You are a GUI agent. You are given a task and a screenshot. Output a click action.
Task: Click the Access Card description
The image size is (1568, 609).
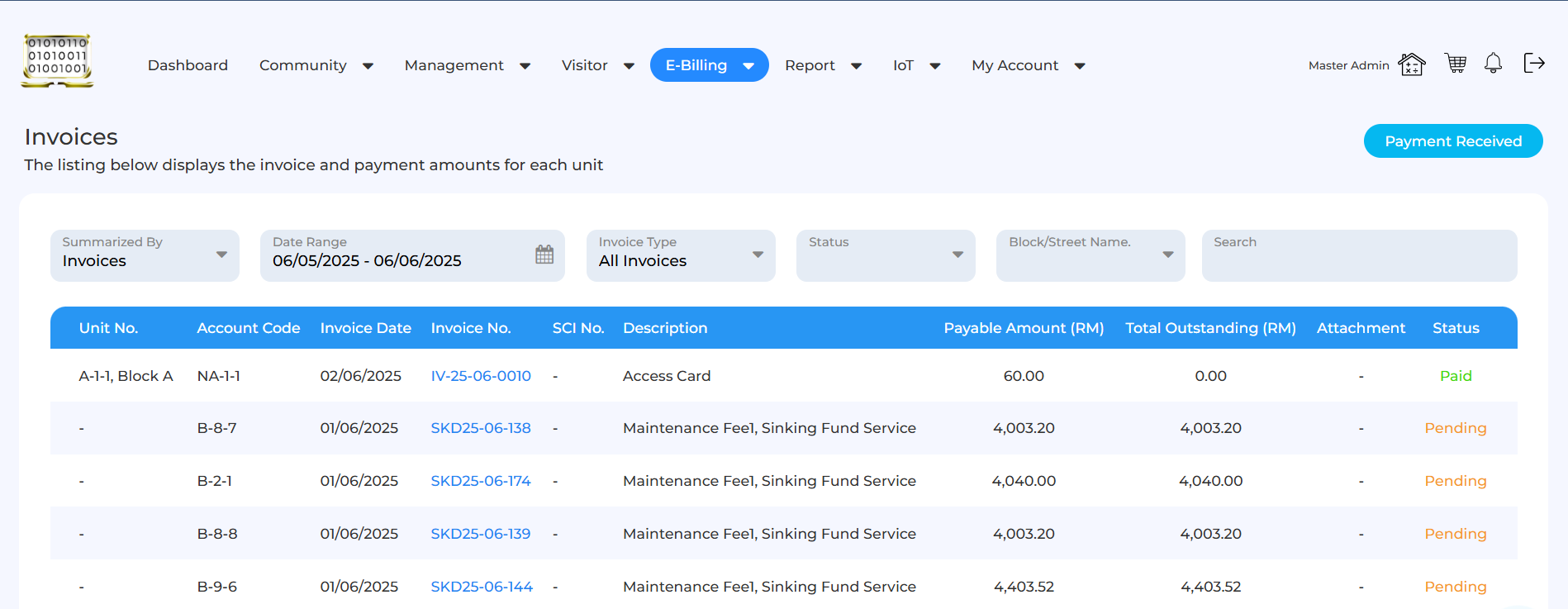pos(667,376)
